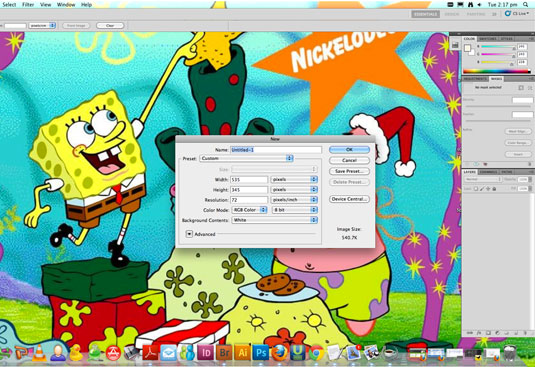Viewport: 535px width, 367px height.
Task: Open the Background Contents White dropdown
Action: [x=275, y=220]
